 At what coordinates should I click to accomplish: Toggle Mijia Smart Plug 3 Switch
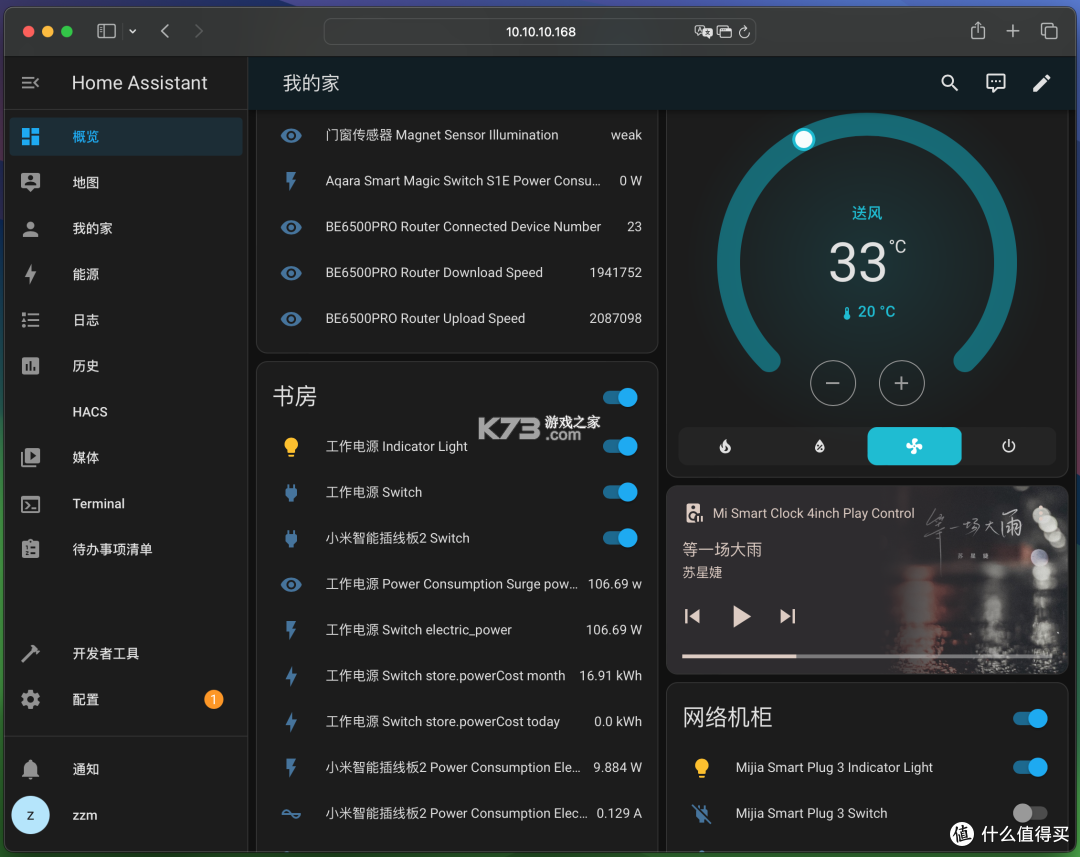coord(1030,813)
